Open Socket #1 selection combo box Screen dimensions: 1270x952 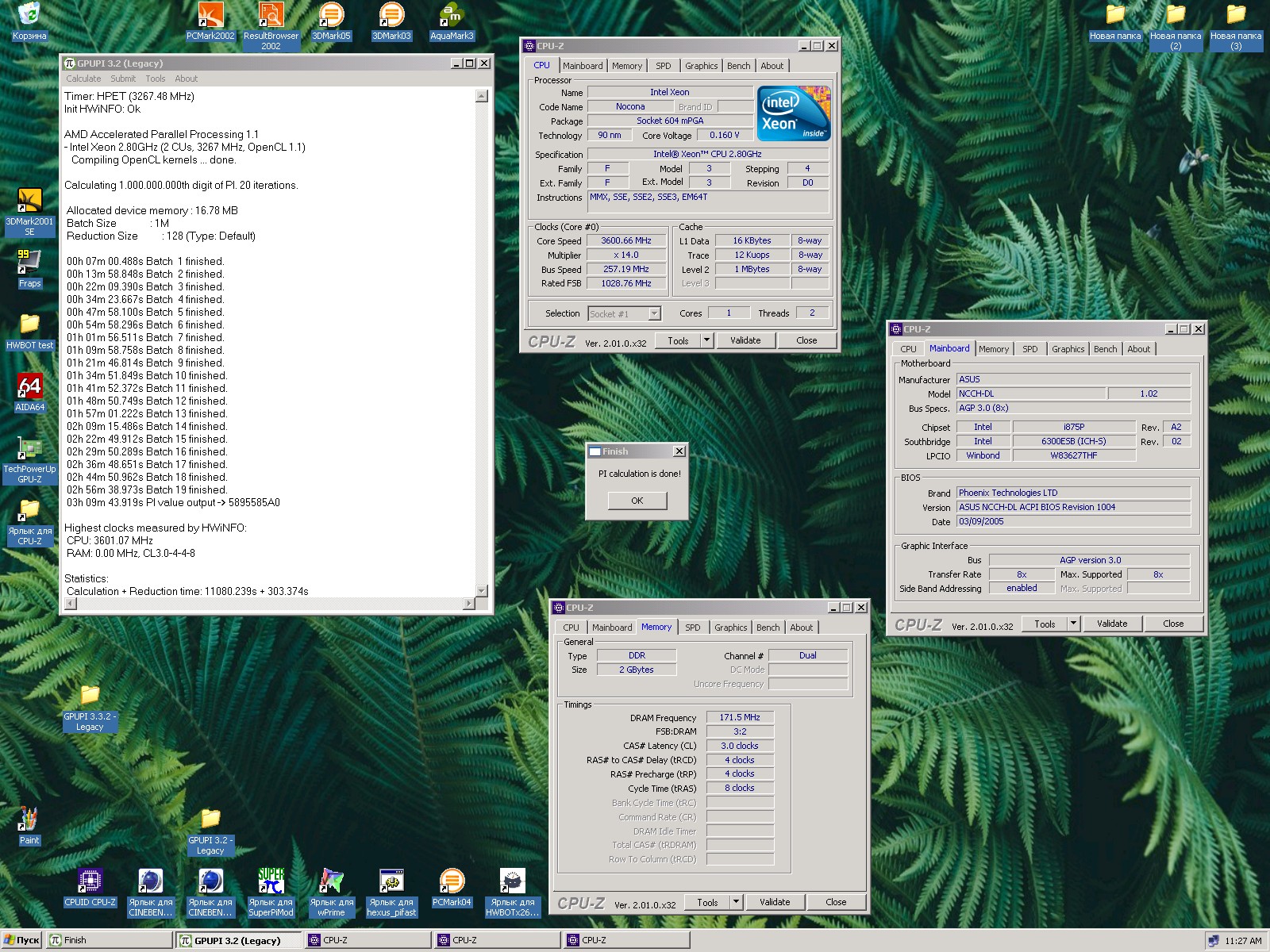tap(624, 314)
